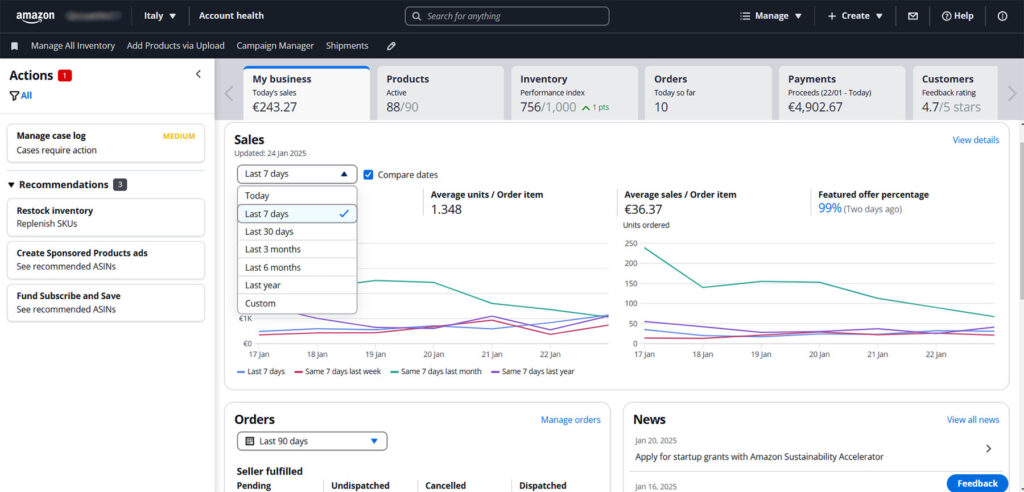Open the Products card tab
The width and height of the screenshot is (1024, 492).
(440, 93)
